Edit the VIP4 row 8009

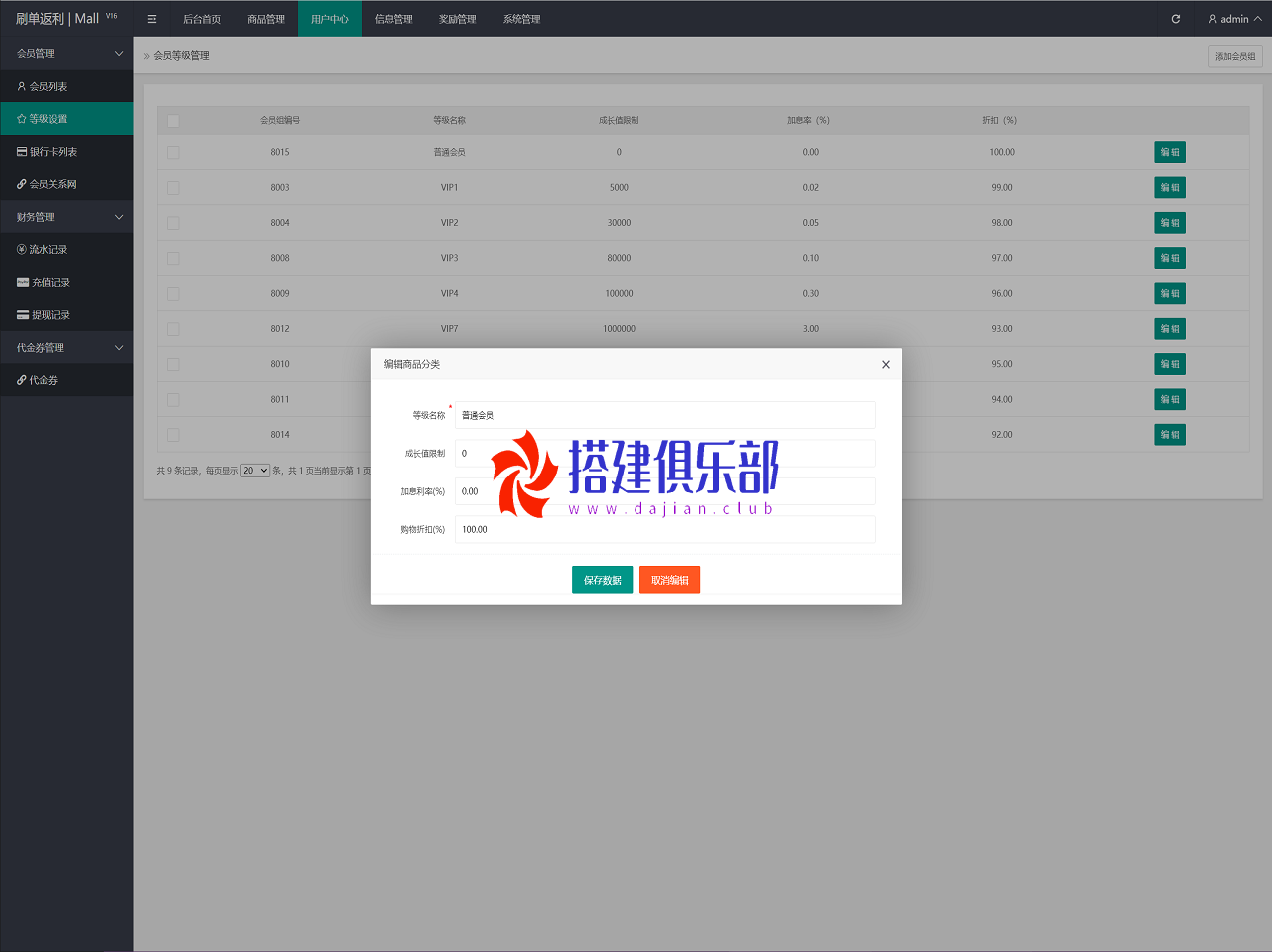point(1170,293)
